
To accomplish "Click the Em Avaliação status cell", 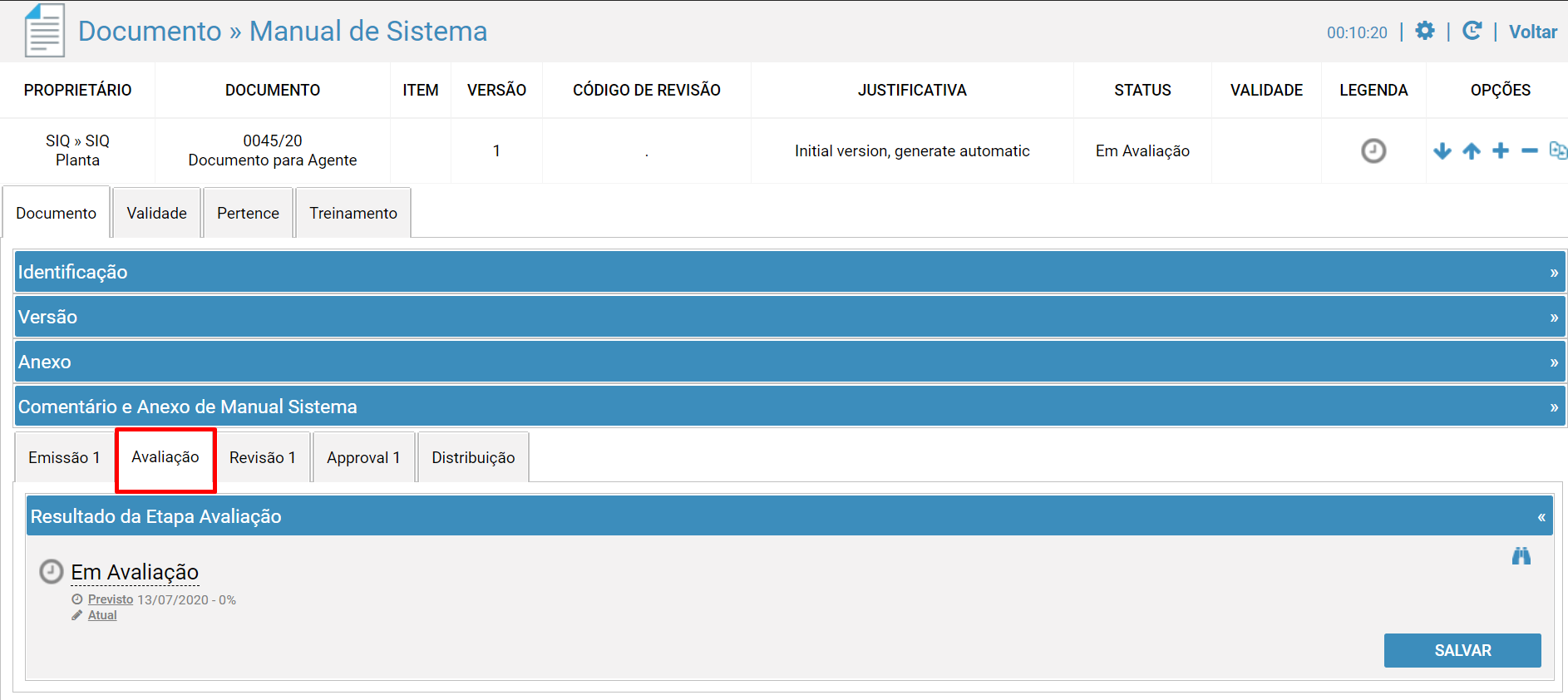I will (1142, 150).
